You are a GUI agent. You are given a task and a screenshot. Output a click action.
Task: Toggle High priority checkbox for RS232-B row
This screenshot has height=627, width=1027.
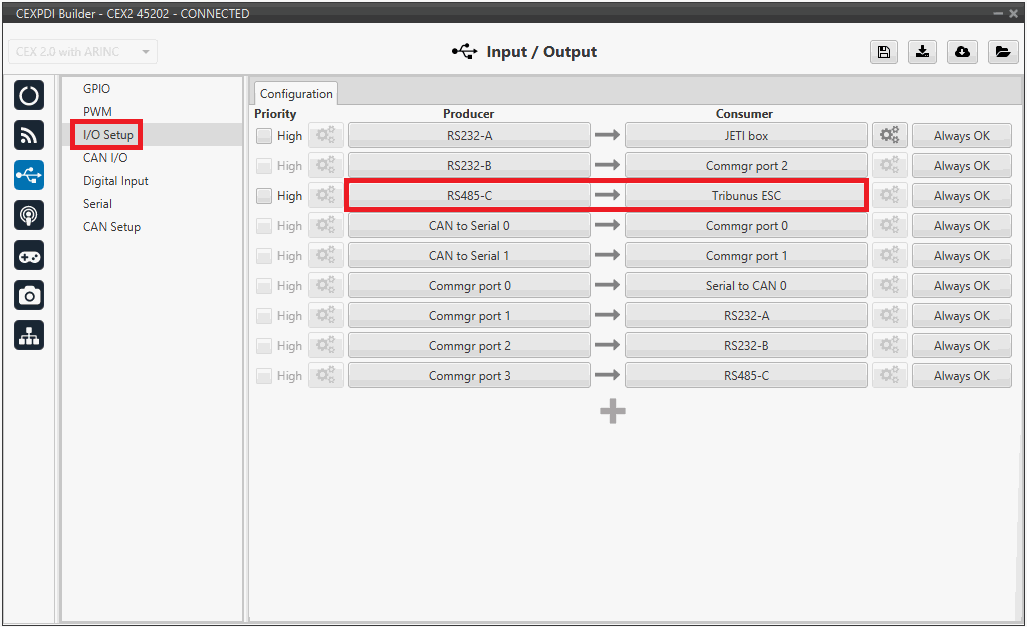click(264, 166)
